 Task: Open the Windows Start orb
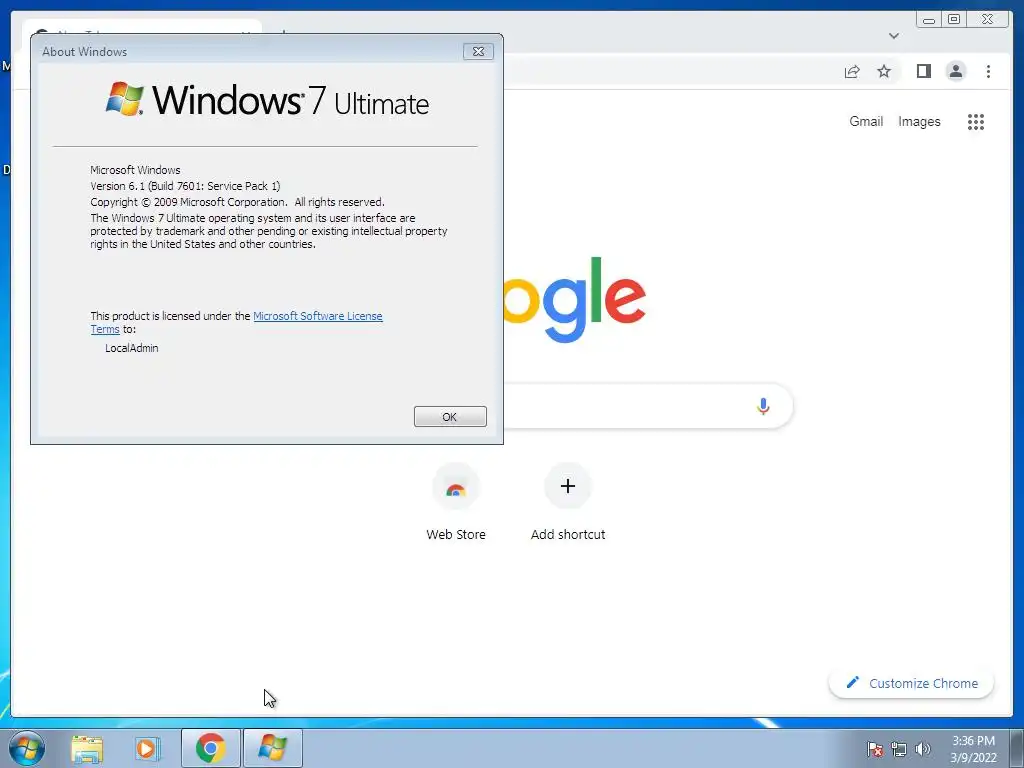[x=27, y=748]
